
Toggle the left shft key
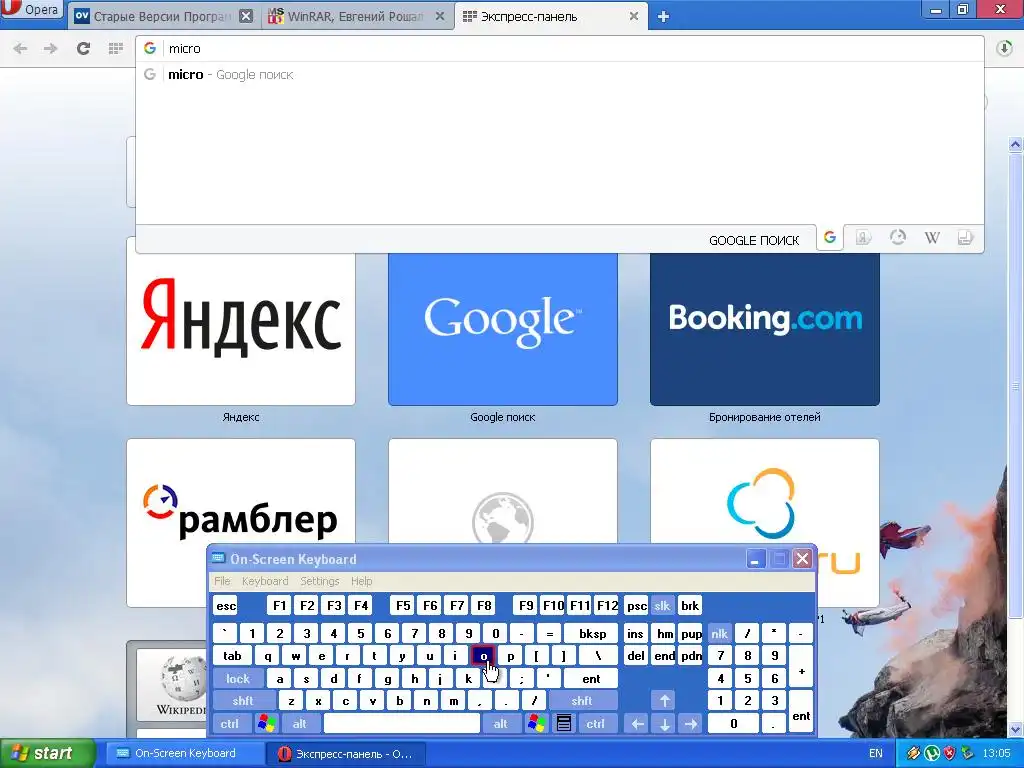(243, 701)
